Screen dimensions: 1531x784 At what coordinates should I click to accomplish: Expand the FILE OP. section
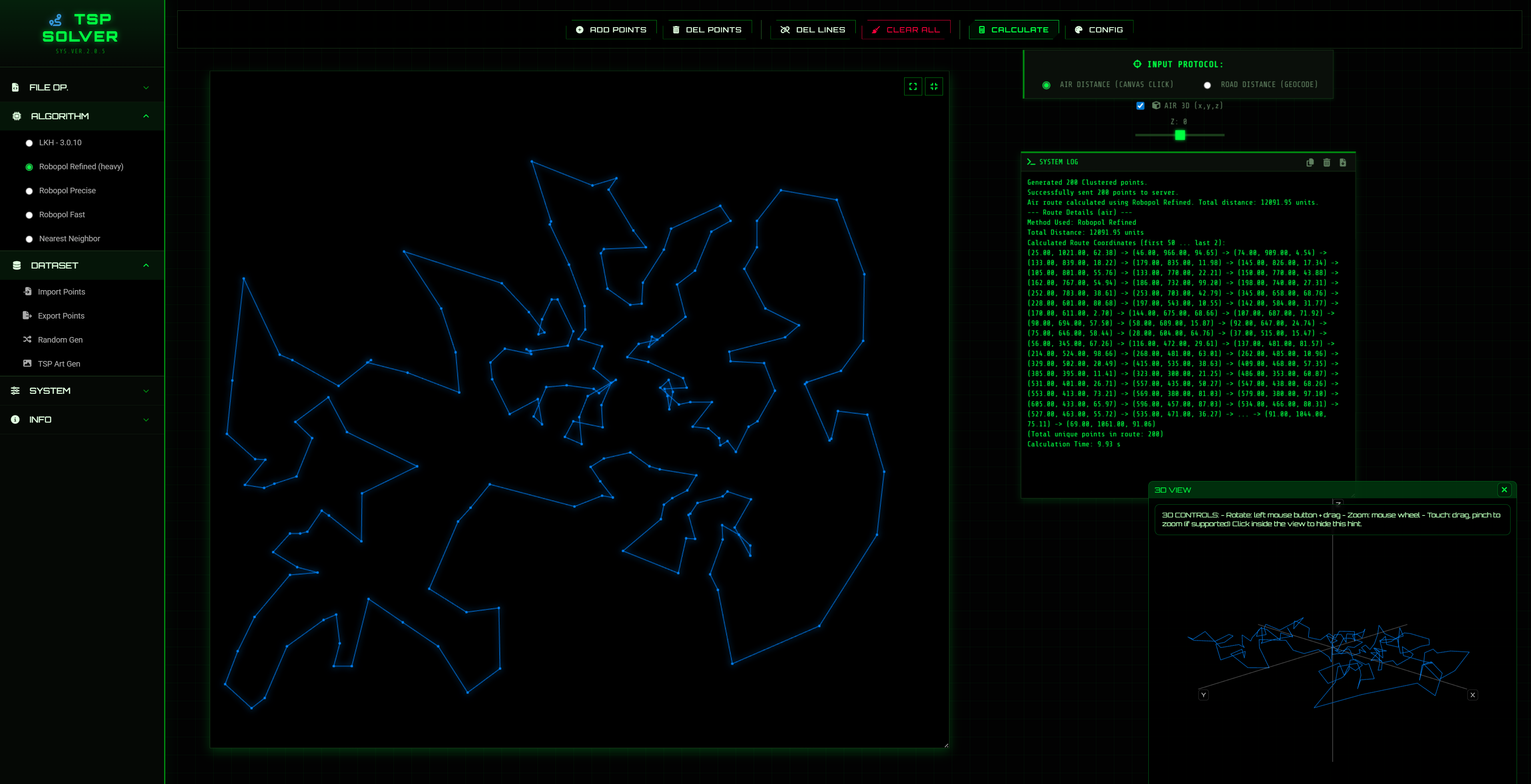(x=82, y=87)
